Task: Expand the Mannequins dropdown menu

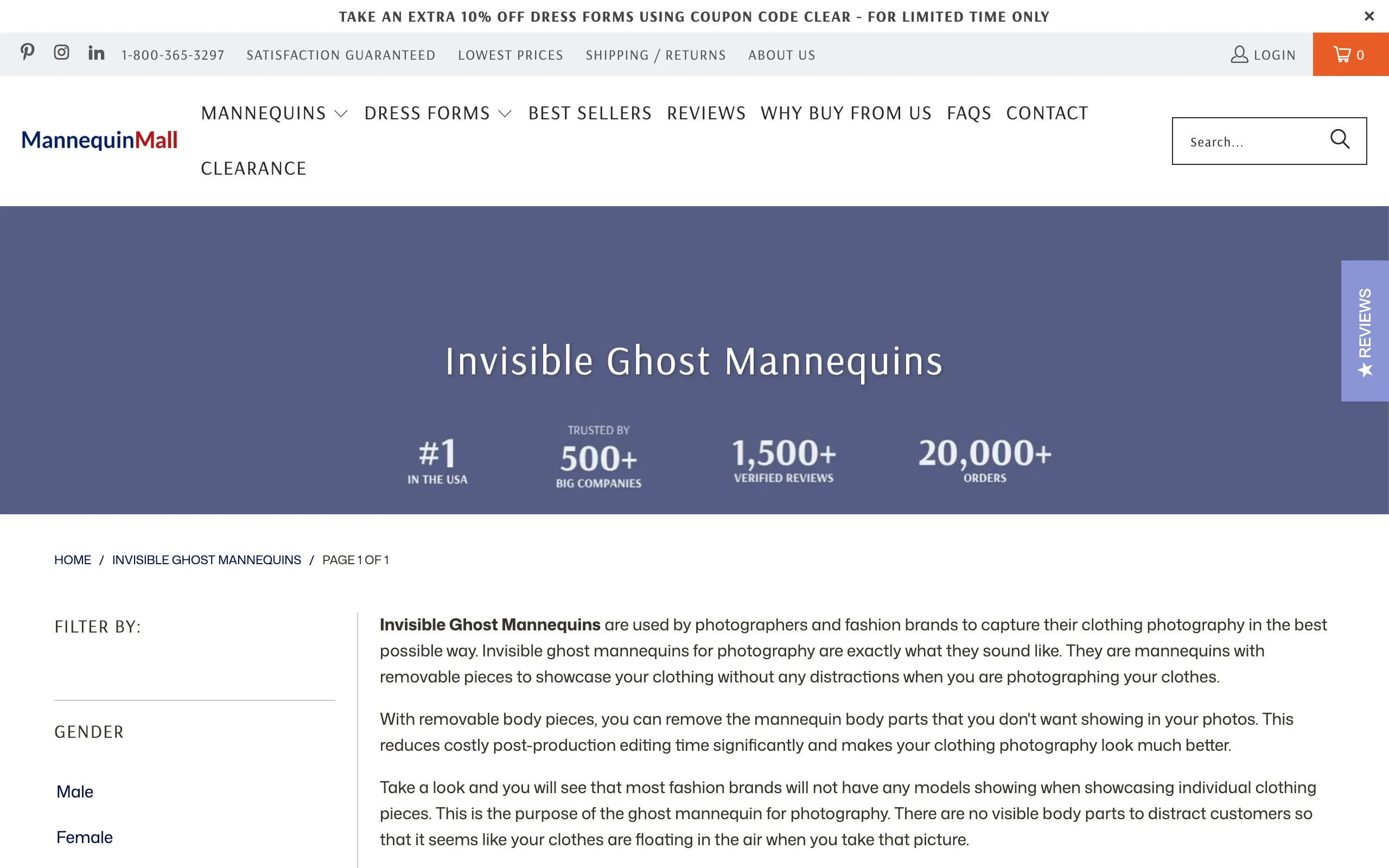Action: click(x=275, y=113)
